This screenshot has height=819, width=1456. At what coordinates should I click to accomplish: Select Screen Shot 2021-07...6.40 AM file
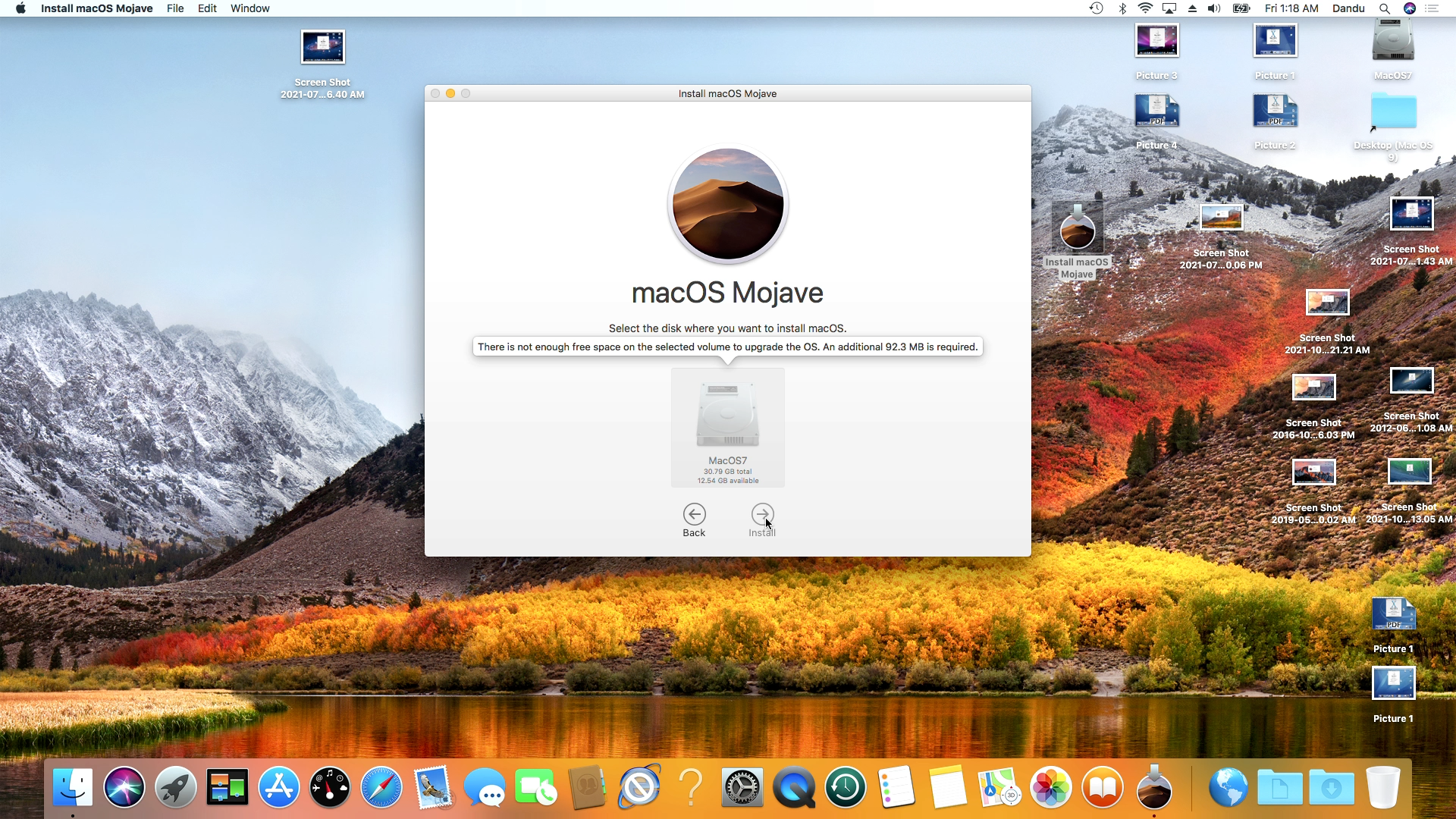pos(323,47)
